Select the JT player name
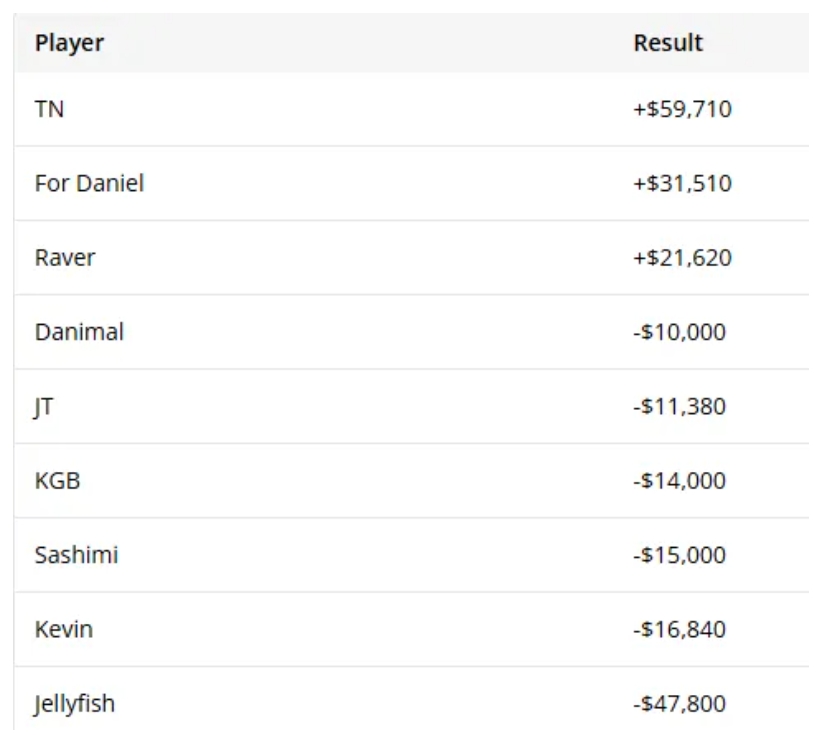This screenshot has width=825, height=735. coord(44,407)
